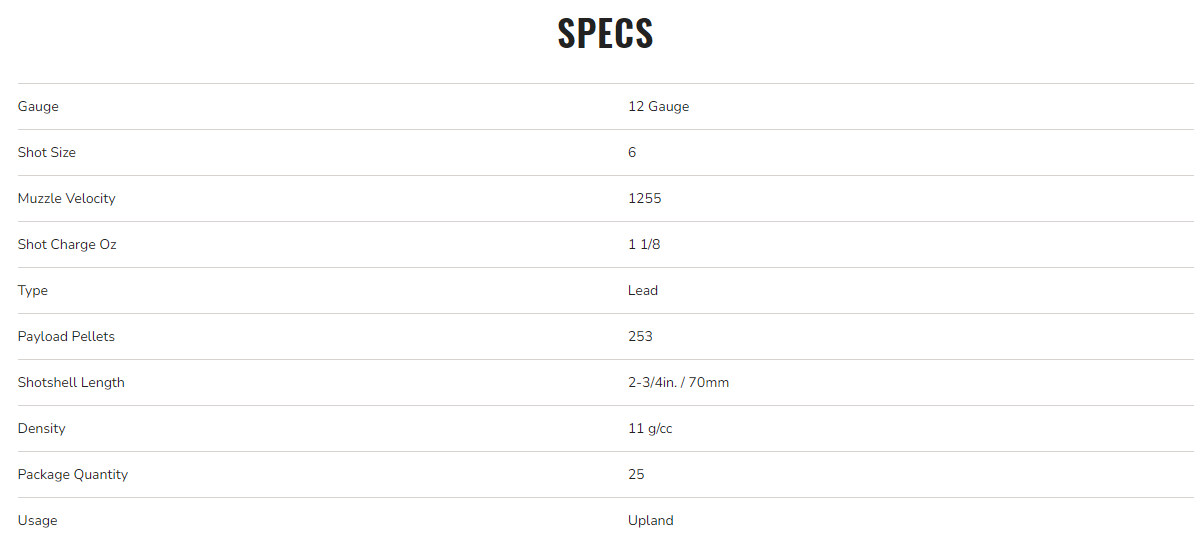
Task: Click the Shot Size label
Action: pos(47,153)
